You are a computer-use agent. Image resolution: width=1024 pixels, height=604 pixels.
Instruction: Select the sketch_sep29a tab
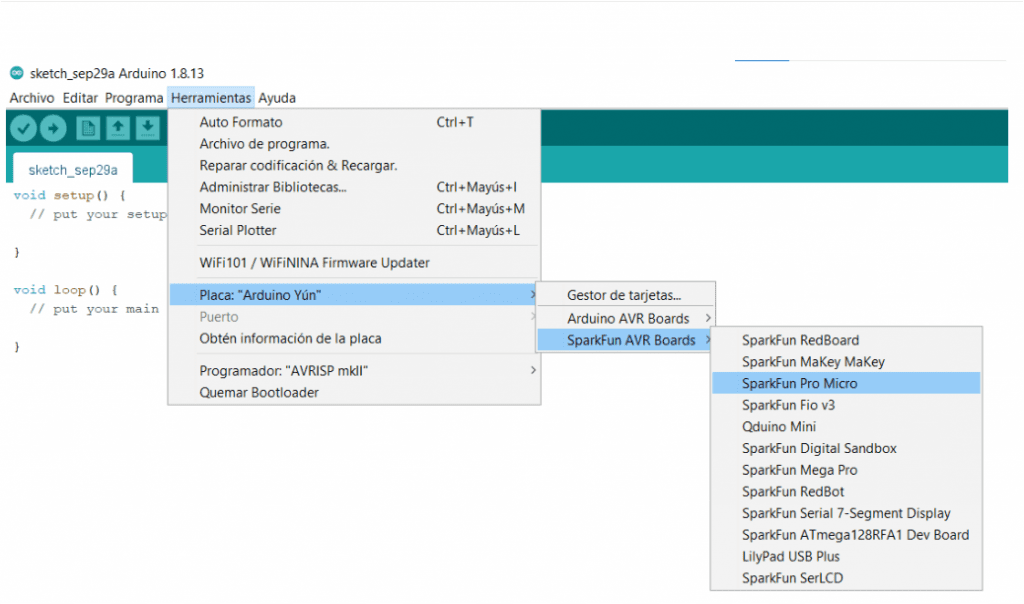(x=73, y=169)
